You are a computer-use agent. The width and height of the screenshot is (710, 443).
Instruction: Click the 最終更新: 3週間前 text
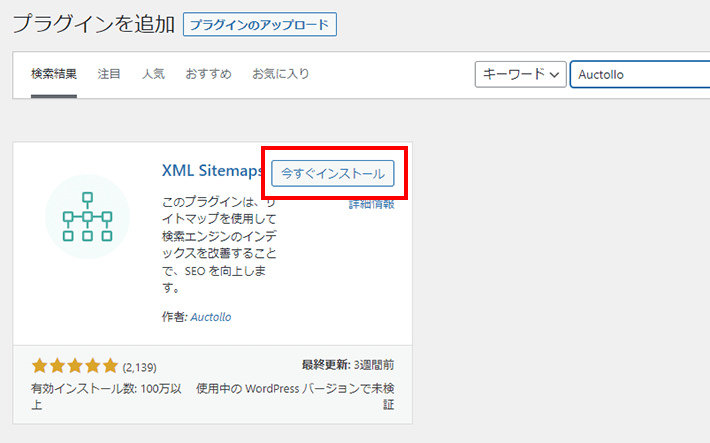[348, 365]
